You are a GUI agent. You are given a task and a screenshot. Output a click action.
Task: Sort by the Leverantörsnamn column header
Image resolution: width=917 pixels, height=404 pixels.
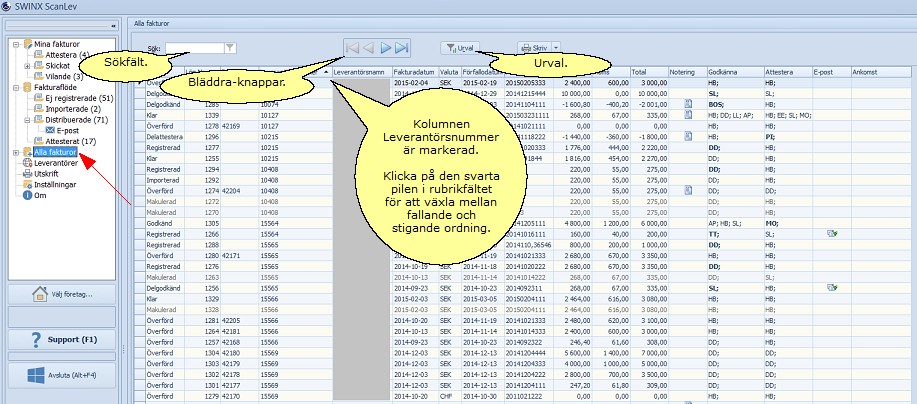(x=361, y=72)
